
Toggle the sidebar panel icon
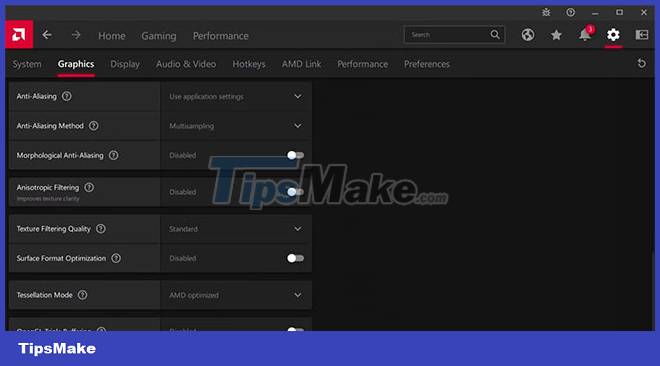coord(641,34)
